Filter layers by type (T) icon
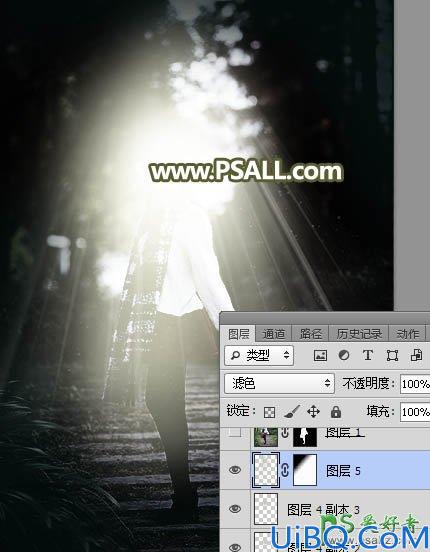Image resolution: width=430 pixels, height=552 pixels. click(x=368, y=355)
